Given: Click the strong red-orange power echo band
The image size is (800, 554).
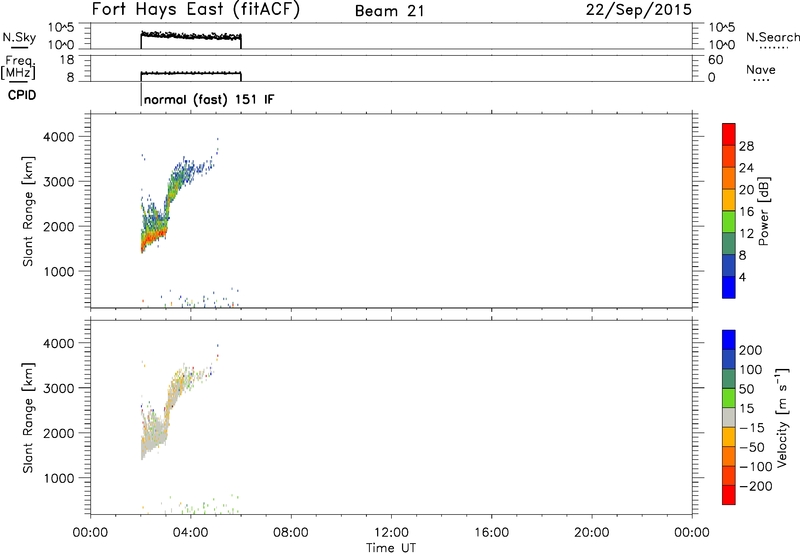Looking at the screenshot, I should (152, 238).
